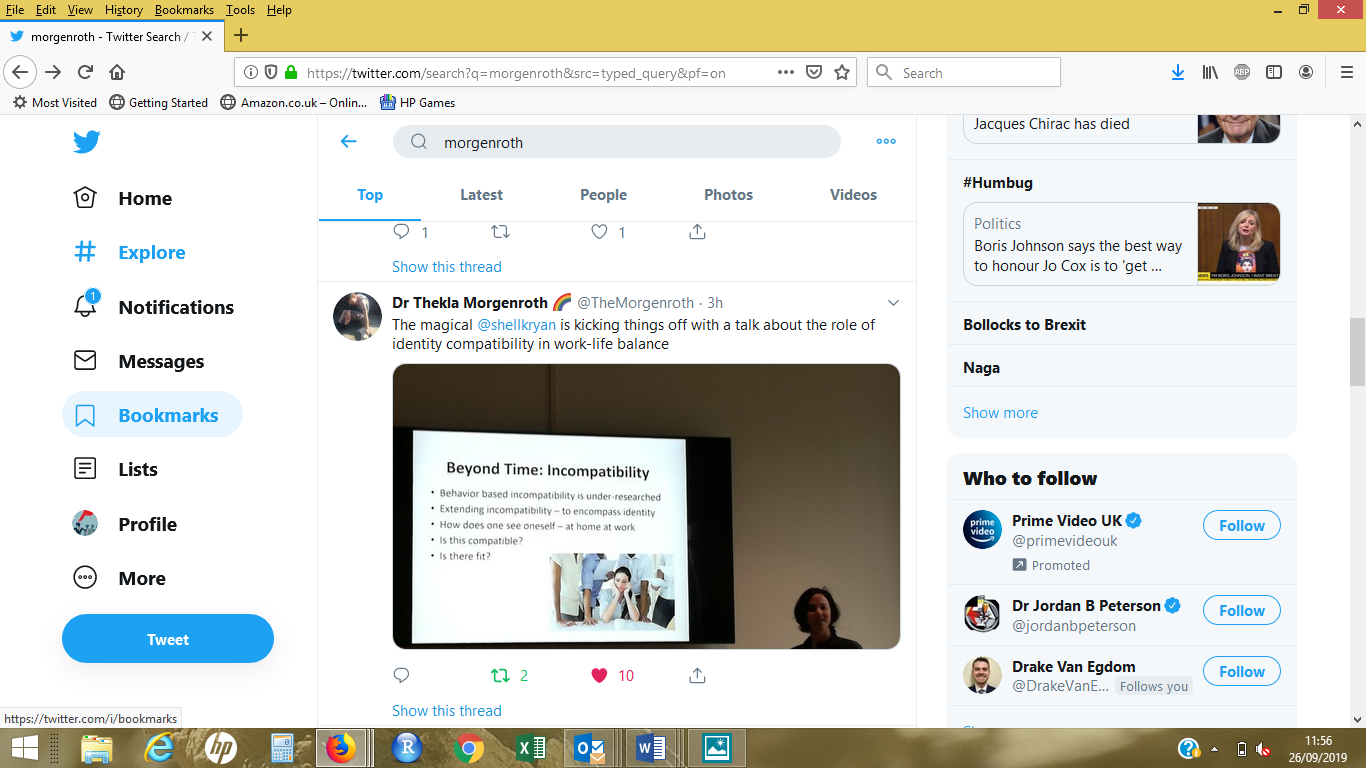The image size is (1366, 768).
Task: Open search options three-dots menu
Action: tap(886, 142)
